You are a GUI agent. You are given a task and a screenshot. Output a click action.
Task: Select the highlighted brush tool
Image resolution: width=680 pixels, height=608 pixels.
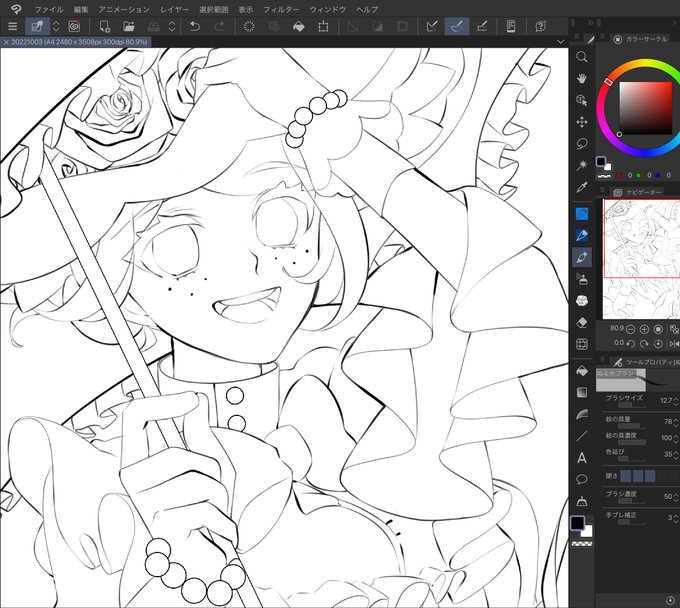click(582, 257)
